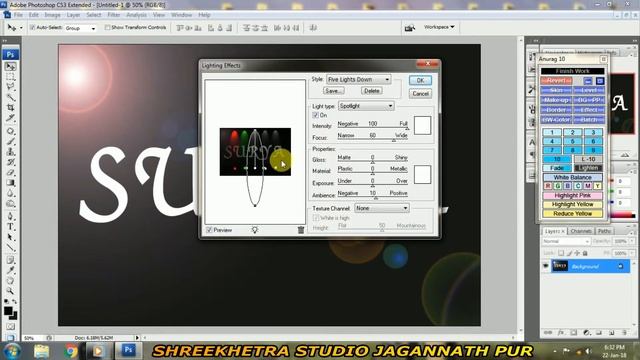Open the Style dropdown showing Five Lights Down

tap(358, 80)
